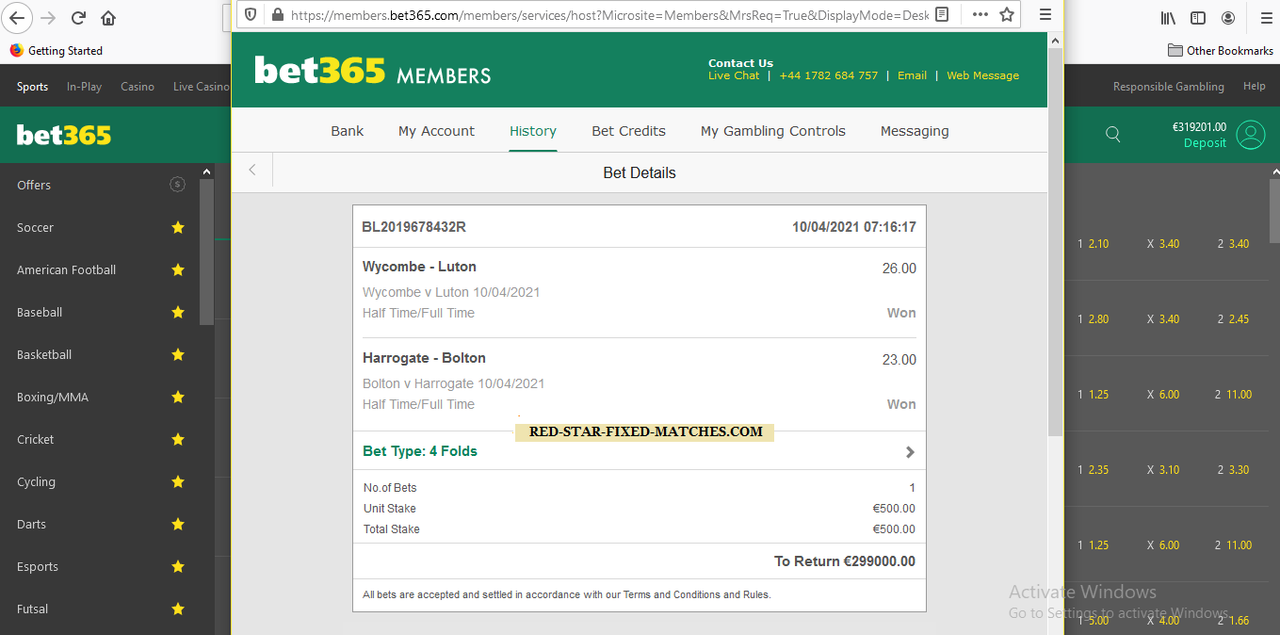Reload the page with refresh icon
1280x635 pixels.
tap(78, 17)
